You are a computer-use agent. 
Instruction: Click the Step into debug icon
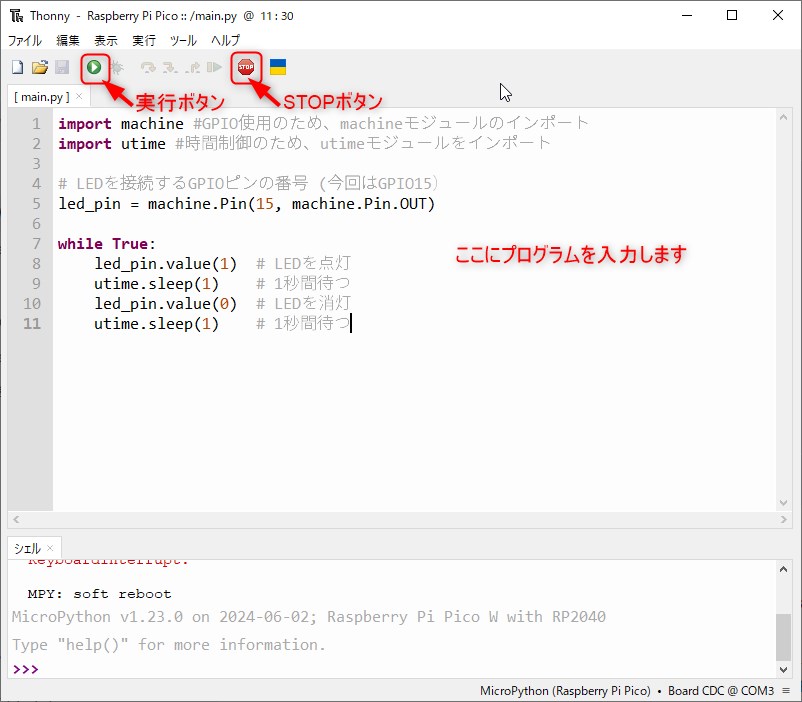coord(170,67)
